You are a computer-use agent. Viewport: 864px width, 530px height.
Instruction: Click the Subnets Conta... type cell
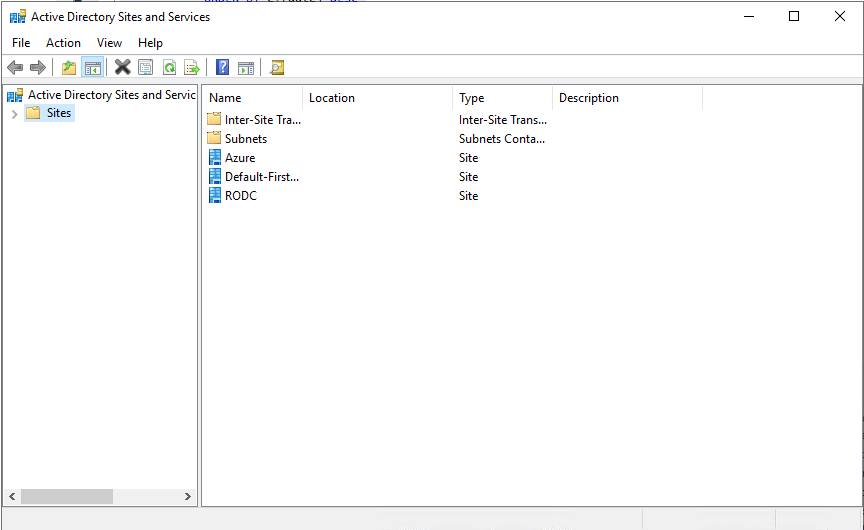pyautogui.click(x=501, y=139)
